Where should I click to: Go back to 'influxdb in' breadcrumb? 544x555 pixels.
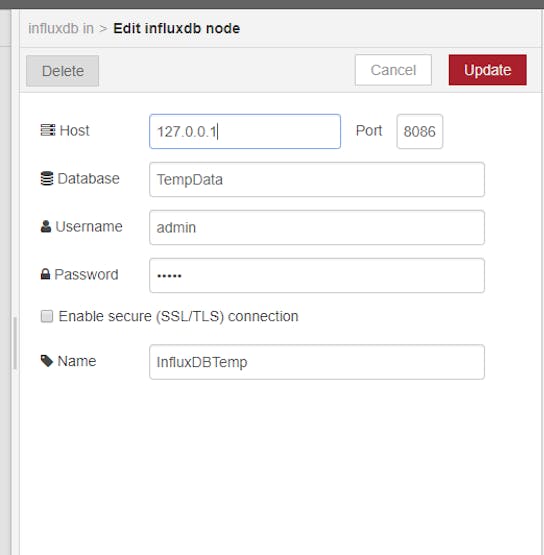click(61, 28)
